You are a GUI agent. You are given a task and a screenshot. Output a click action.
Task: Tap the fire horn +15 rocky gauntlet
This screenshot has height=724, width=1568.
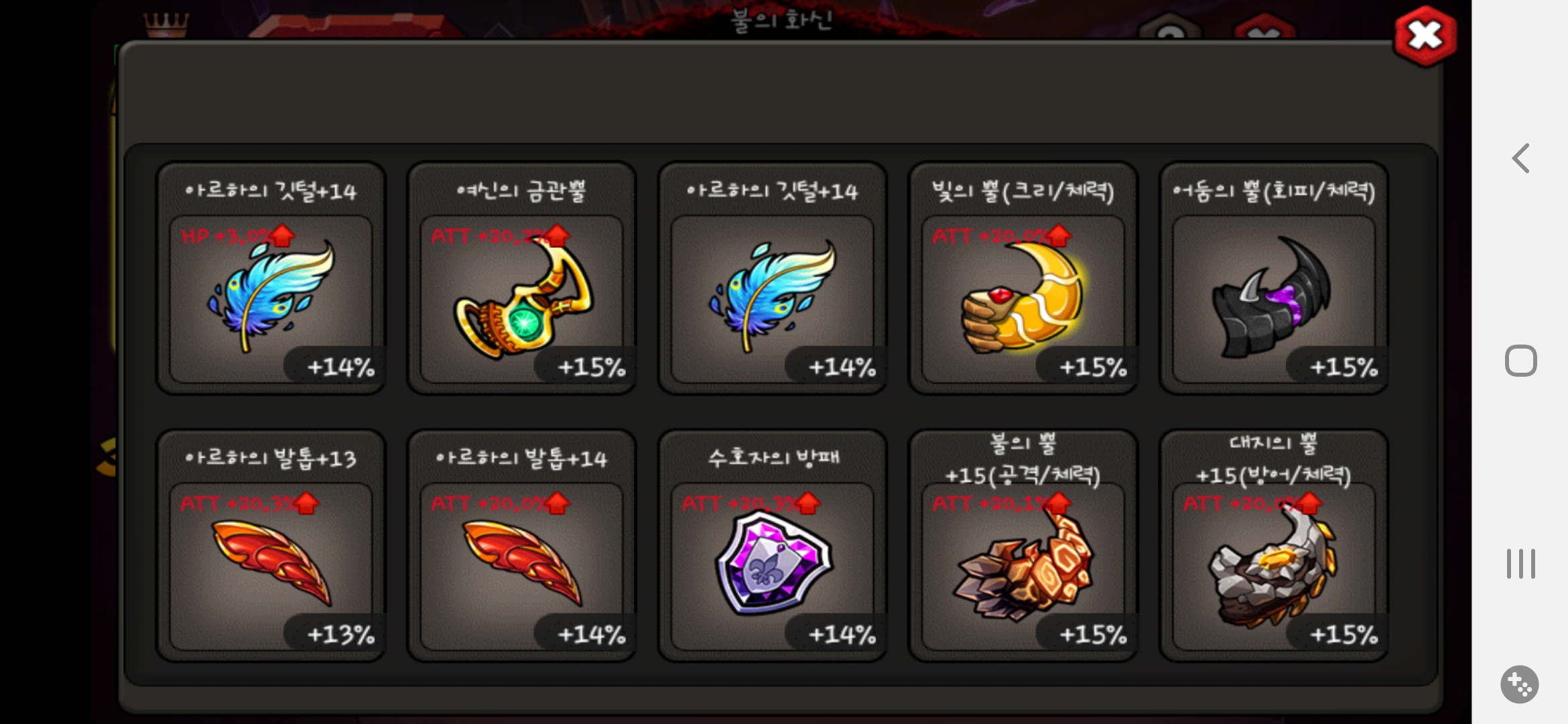[1023, 546]
